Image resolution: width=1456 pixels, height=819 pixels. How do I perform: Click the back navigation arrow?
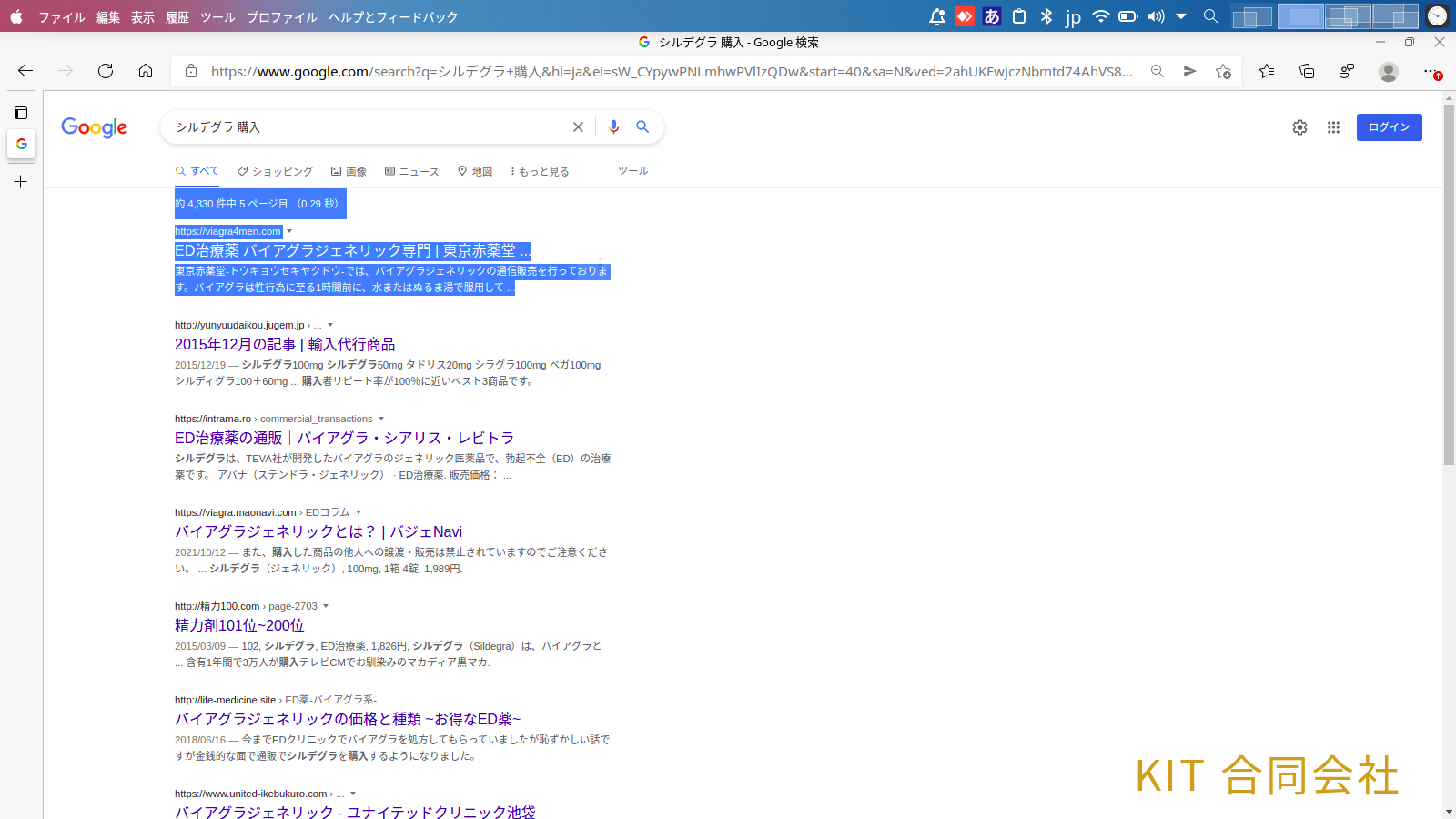(25, 71)
